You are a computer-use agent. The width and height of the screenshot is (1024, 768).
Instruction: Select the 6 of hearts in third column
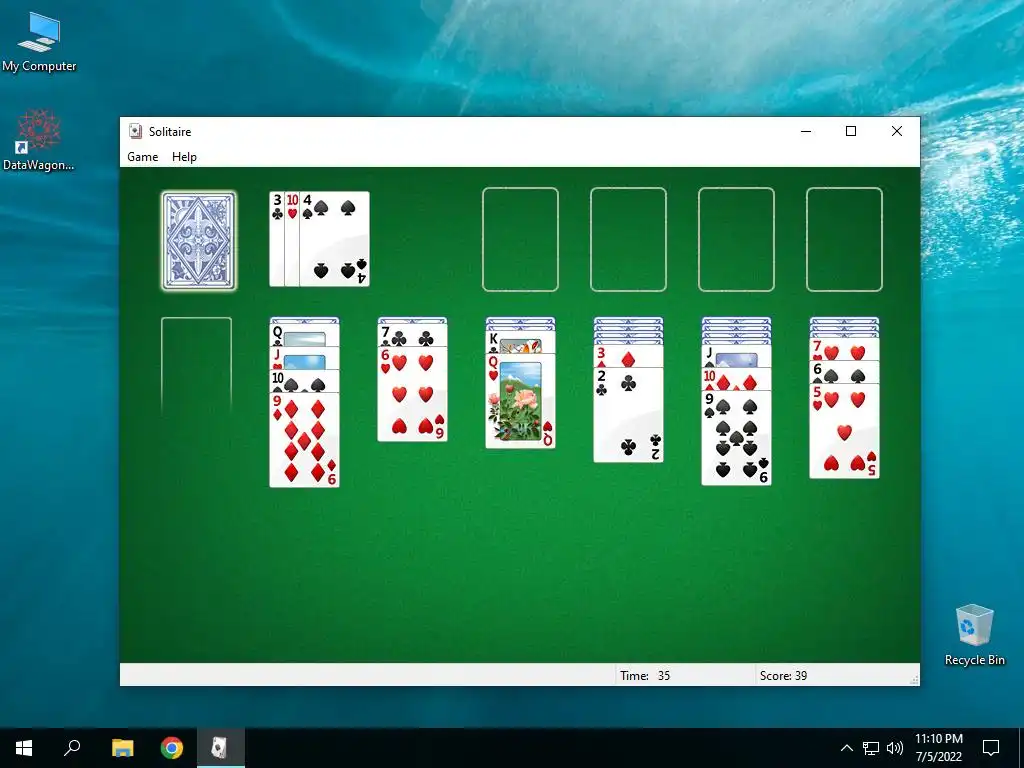412,394
